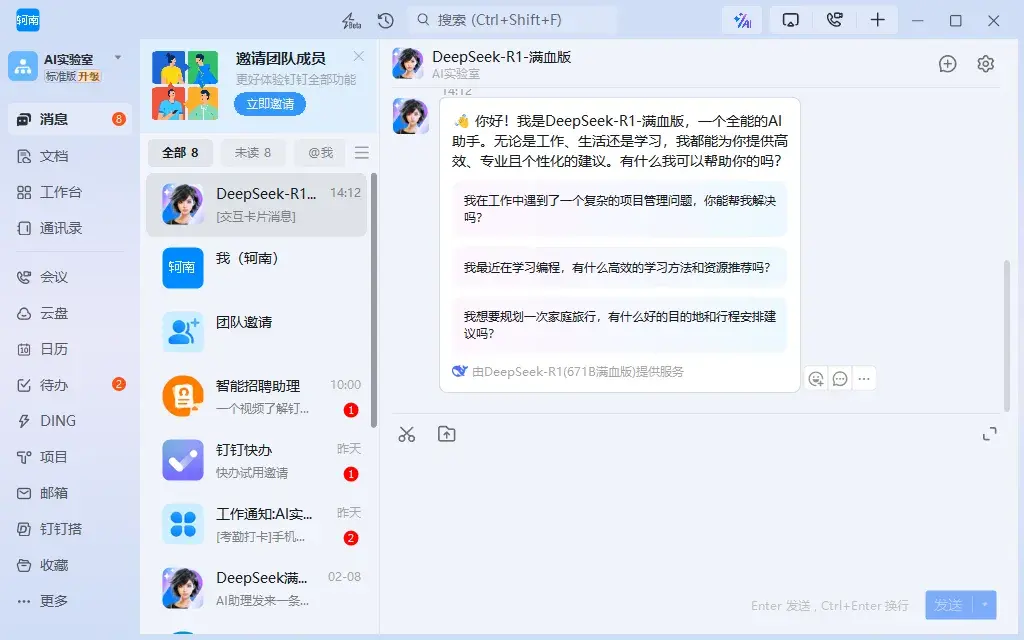1024x640 pixels.
Task: Click the 升级 upgrade label
Action: 89,76
